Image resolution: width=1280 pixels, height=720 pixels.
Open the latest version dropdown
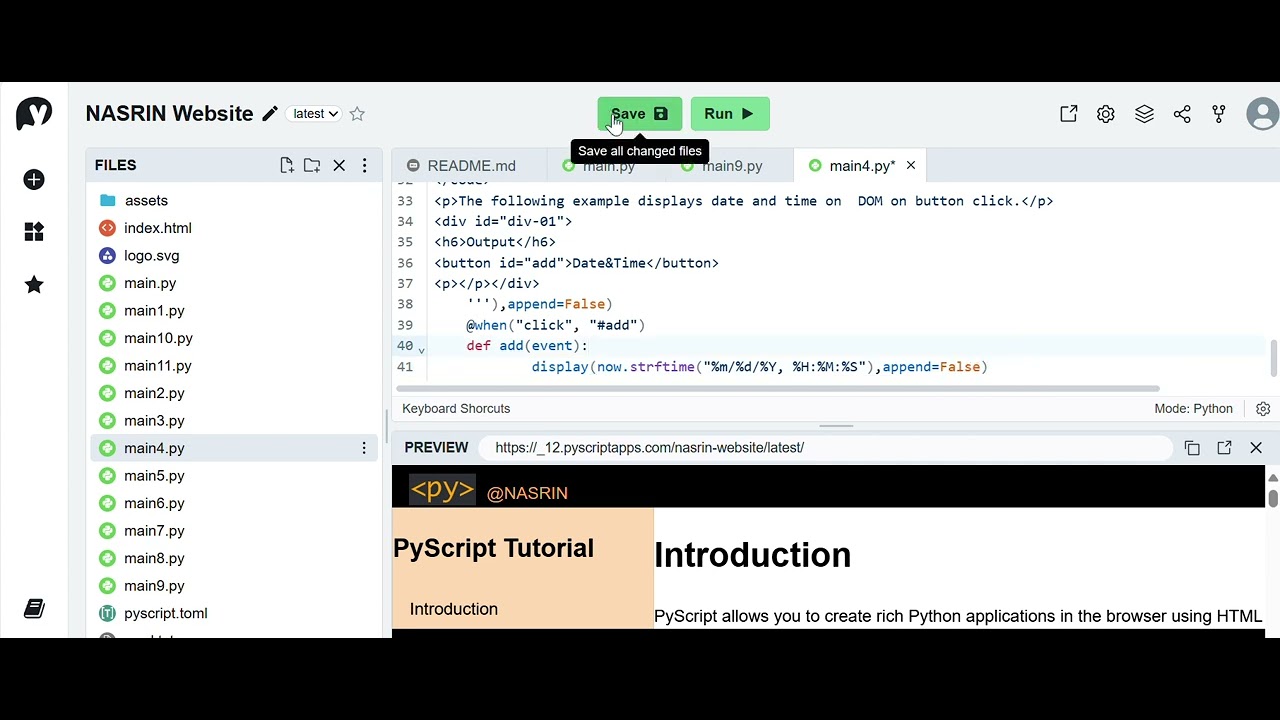pyautogui.click(x=315, y=114)
